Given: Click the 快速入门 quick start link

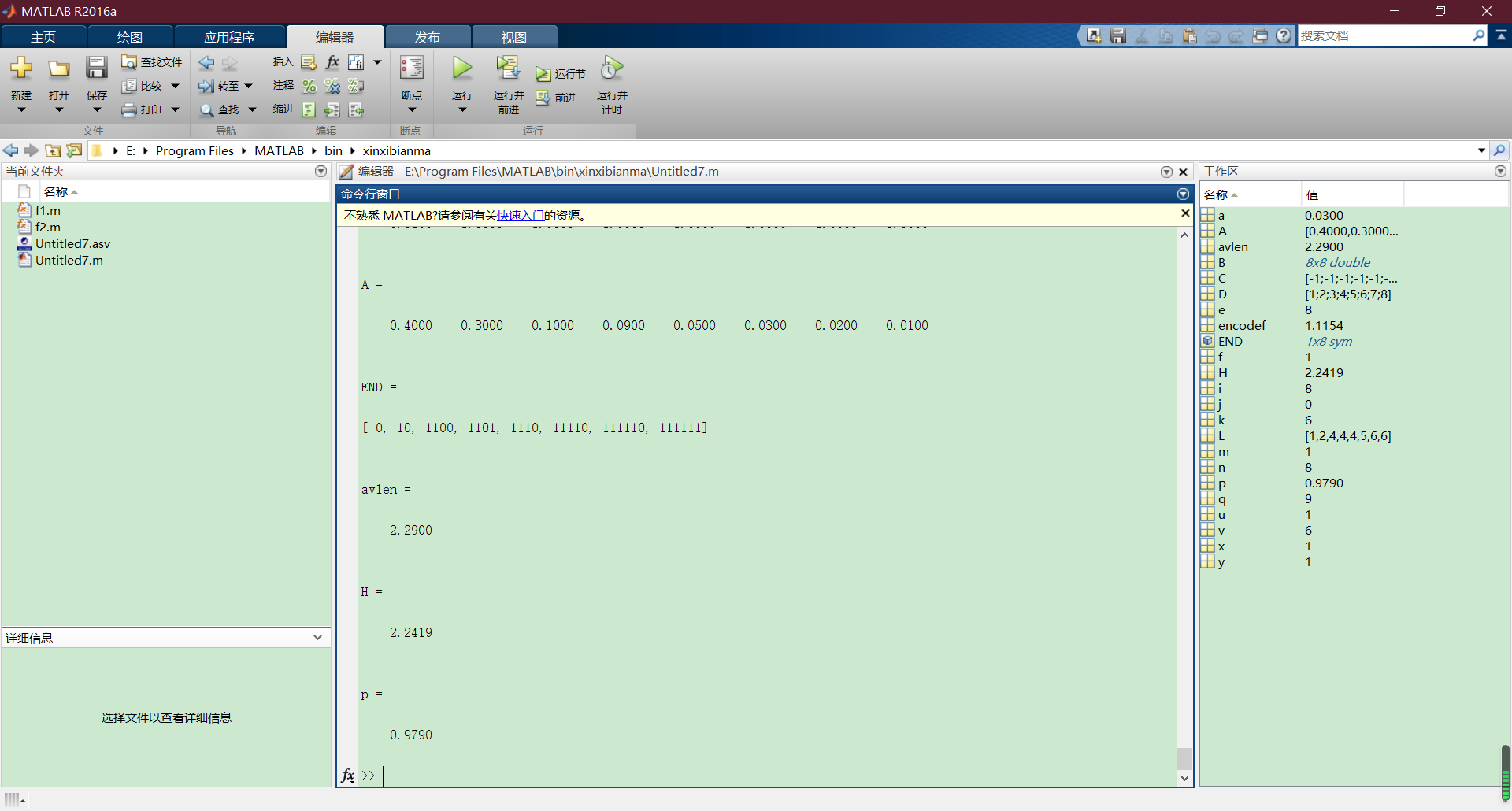Looking at the screenshot, I should tap(521, 215).
